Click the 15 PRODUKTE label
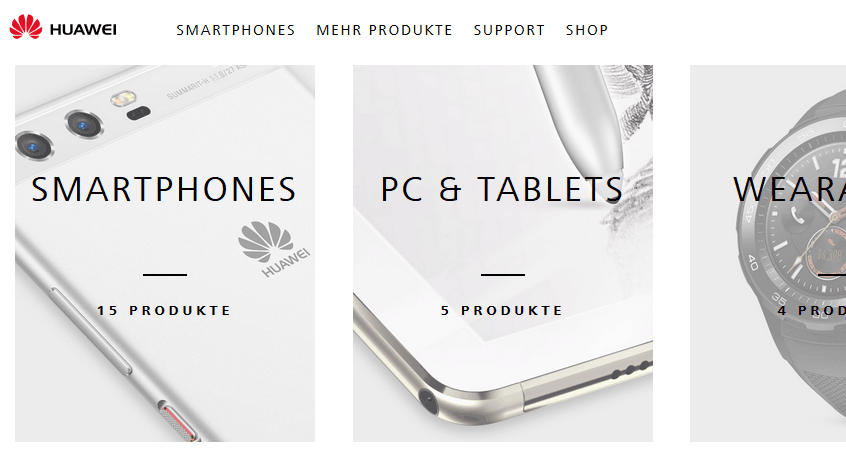 point(164,311)
